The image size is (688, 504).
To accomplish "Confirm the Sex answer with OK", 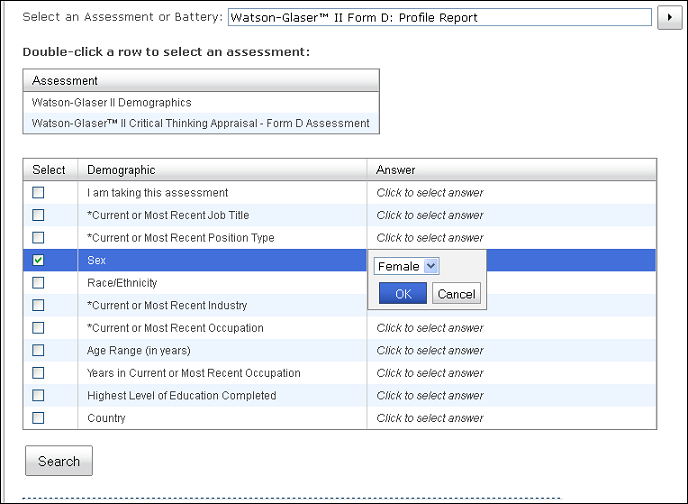I will 403,293.
